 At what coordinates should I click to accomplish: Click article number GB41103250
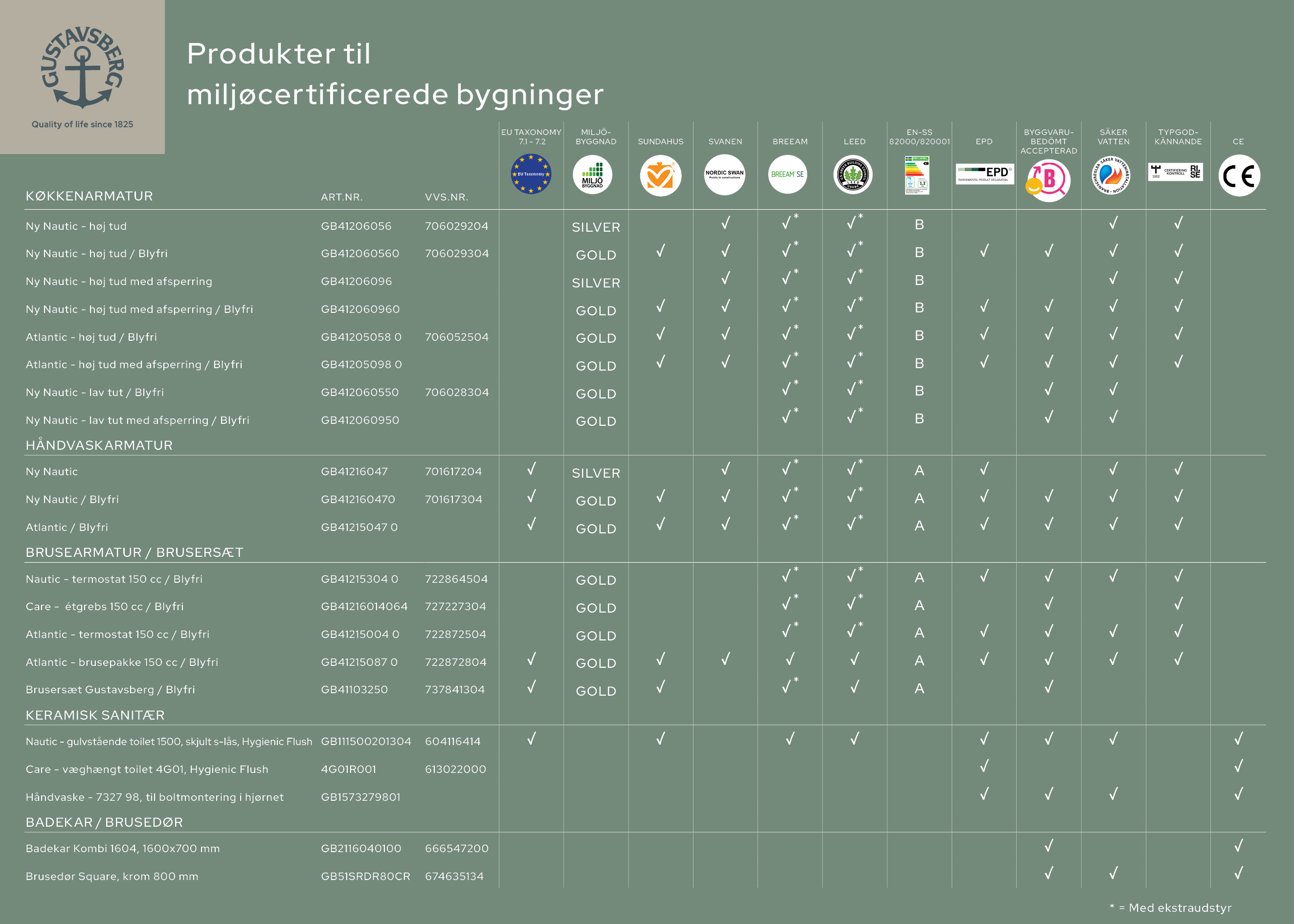(354, 689)
